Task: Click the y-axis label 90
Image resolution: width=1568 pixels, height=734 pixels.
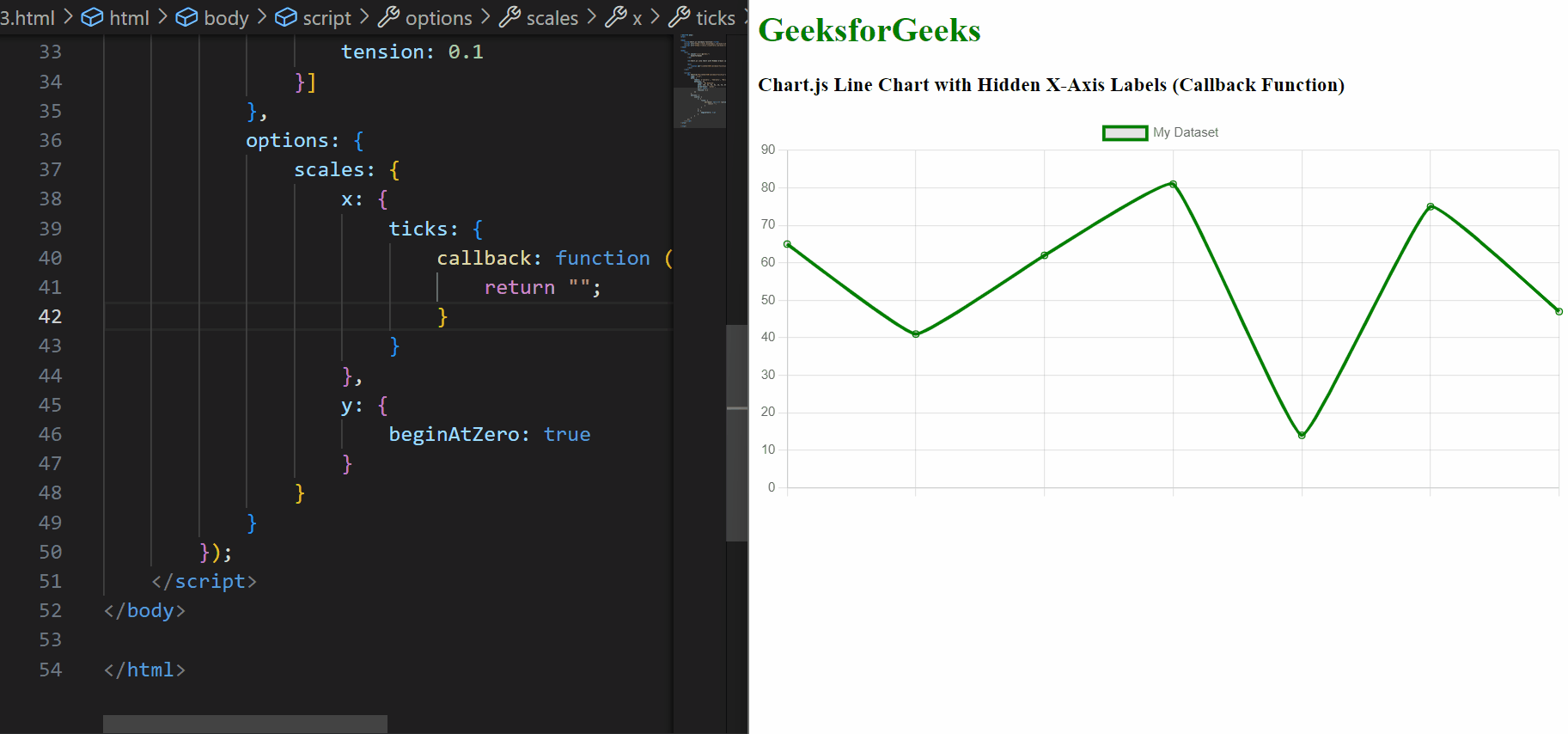Action: coord(768,150)
